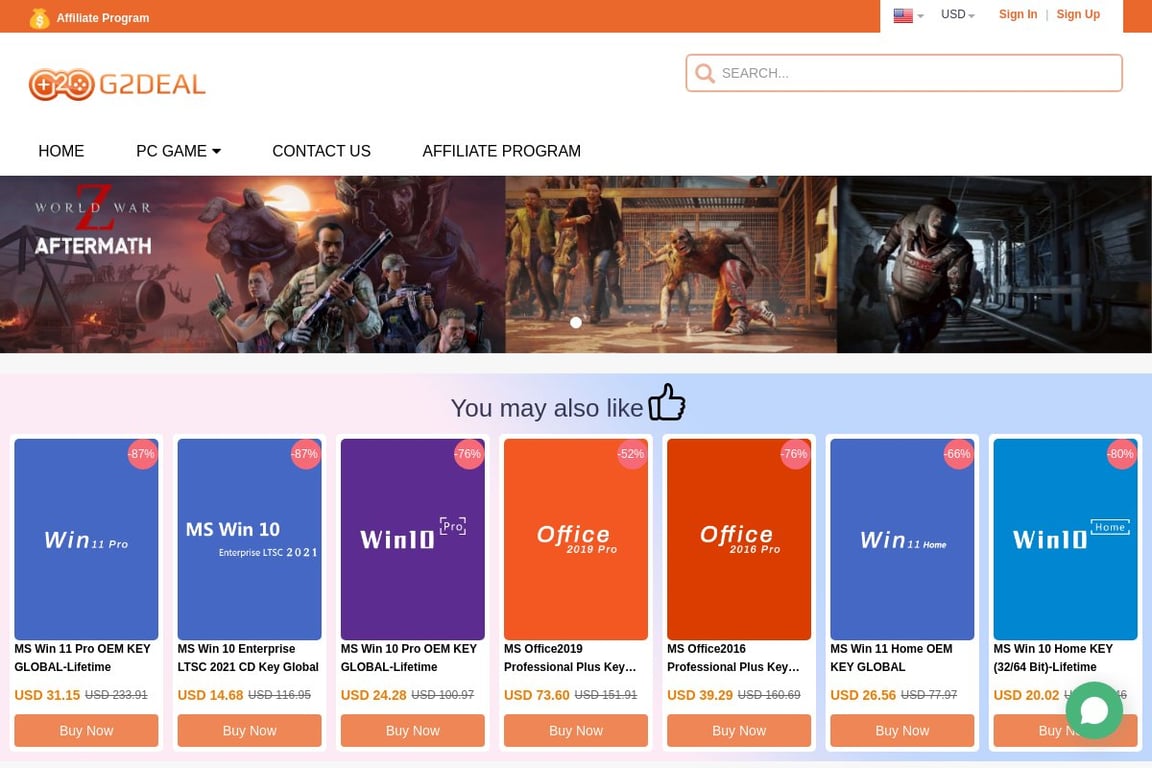The height and width of the screenshot is (768, 1152).
Task: Click the -66% badge on Win 11 Home
Action: click(x=957, y=454)
